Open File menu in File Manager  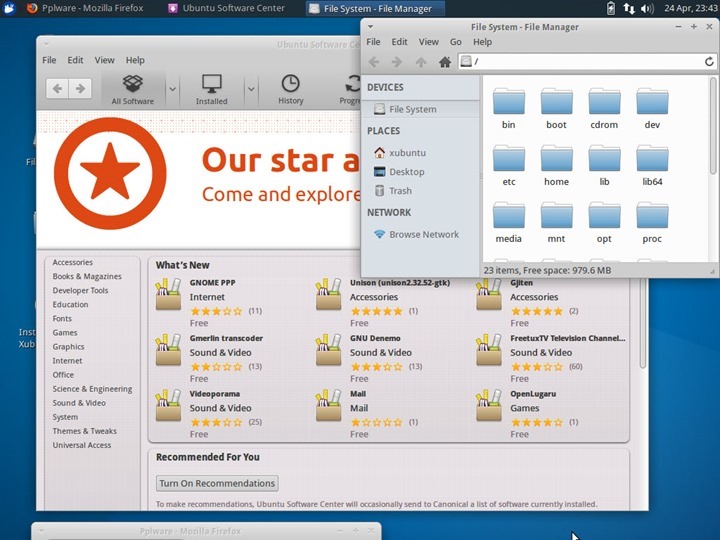pyautogui.click(x=373, y=42)
